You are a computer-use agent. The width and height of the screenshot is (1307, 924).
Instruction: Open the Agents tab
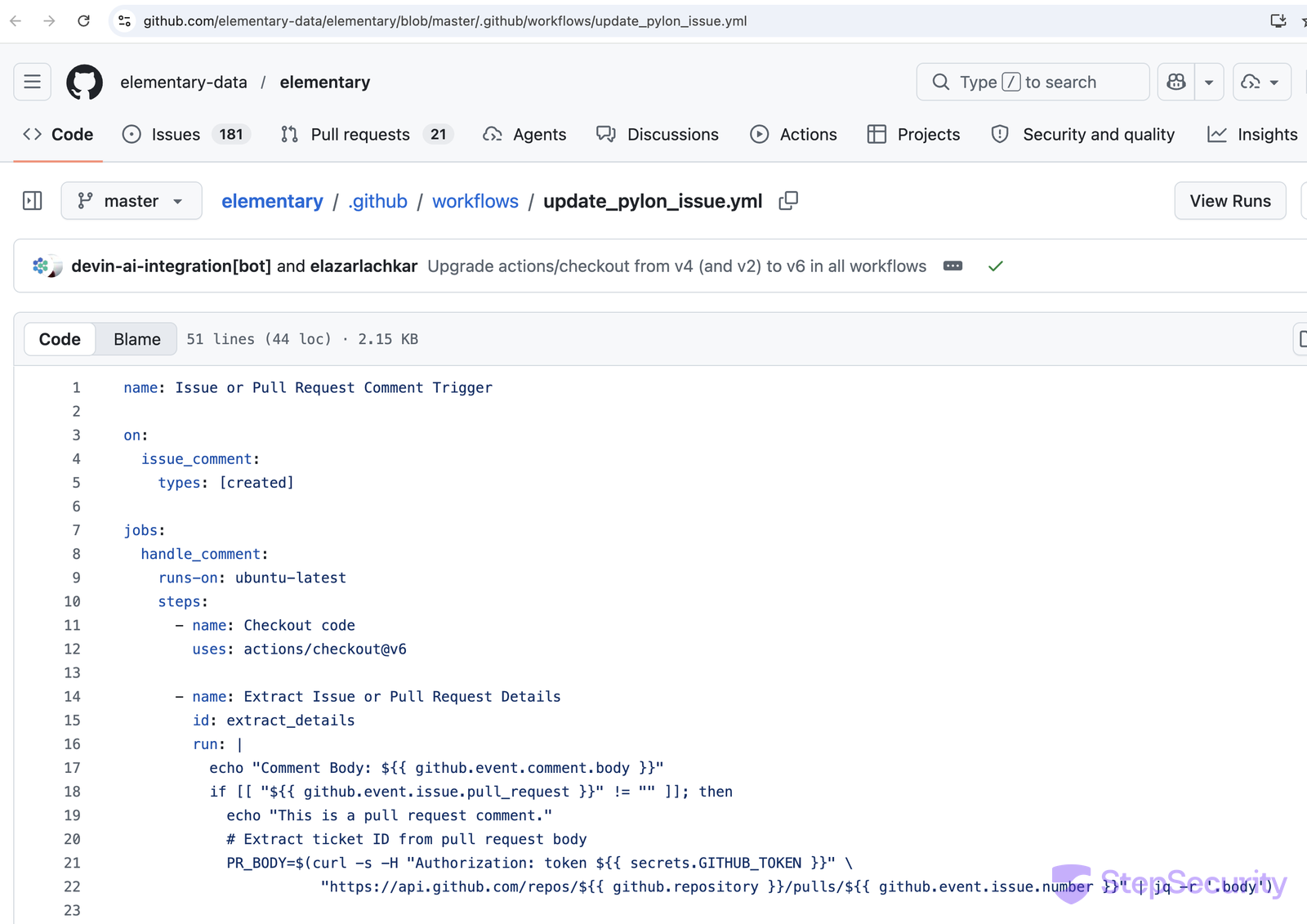click(x=524, y=134)
